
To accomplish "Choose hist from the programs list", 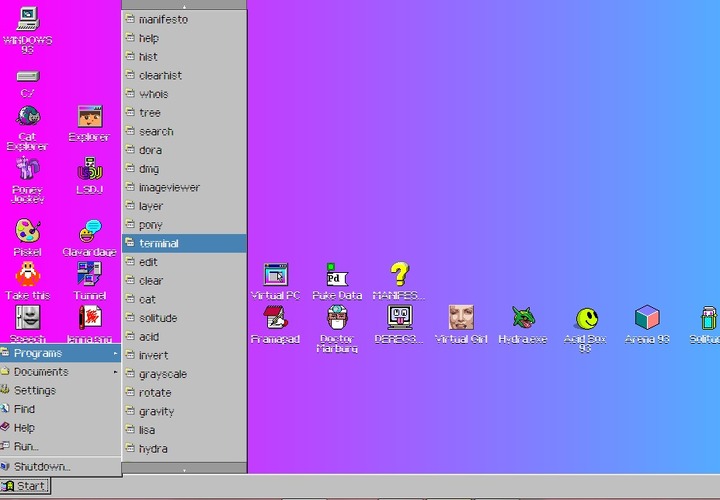I will point(184,56).
